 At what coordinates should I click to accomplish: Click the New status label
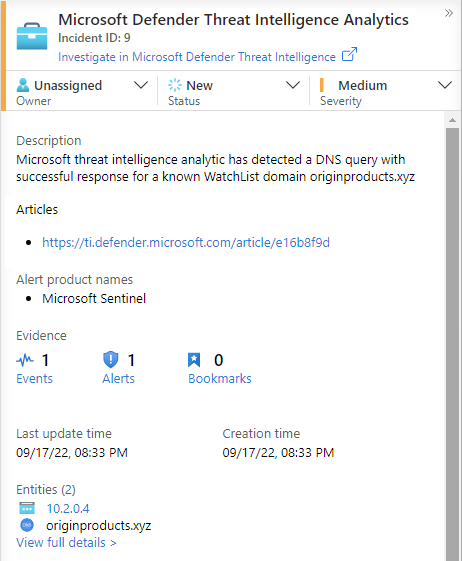199,86
